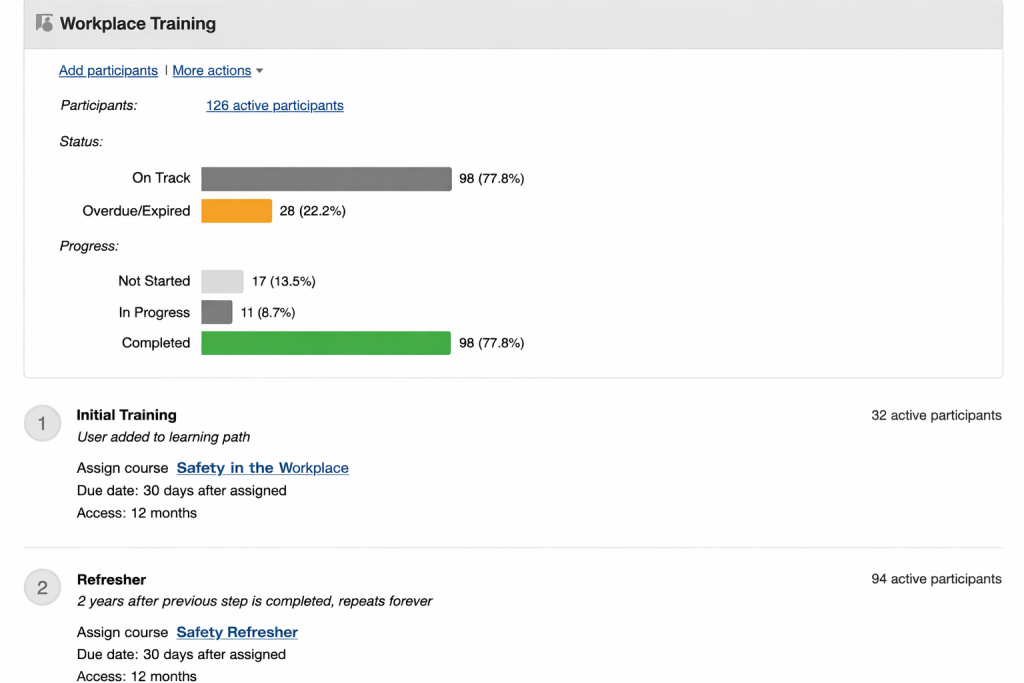The width and height of the screenshot is (1024, 683).
Task: Open the Safety in the Workplace course
Action: click(261, 467)
